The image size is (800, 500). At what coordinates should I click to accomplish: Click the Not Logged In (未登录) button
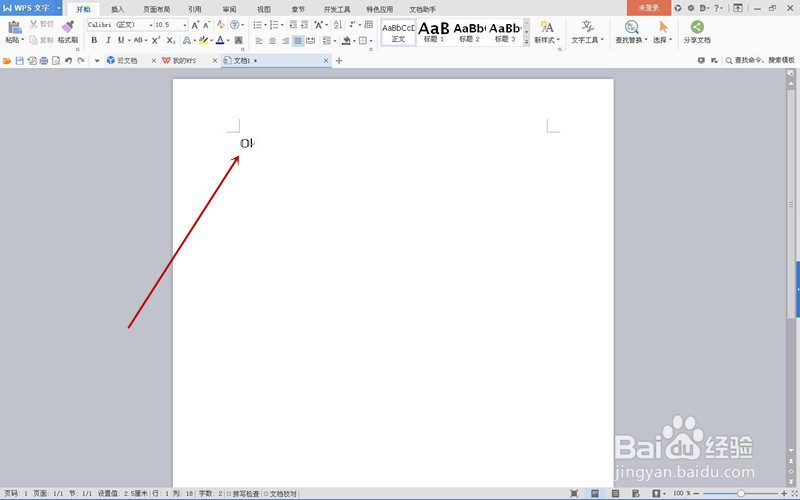tap(648, 8)
